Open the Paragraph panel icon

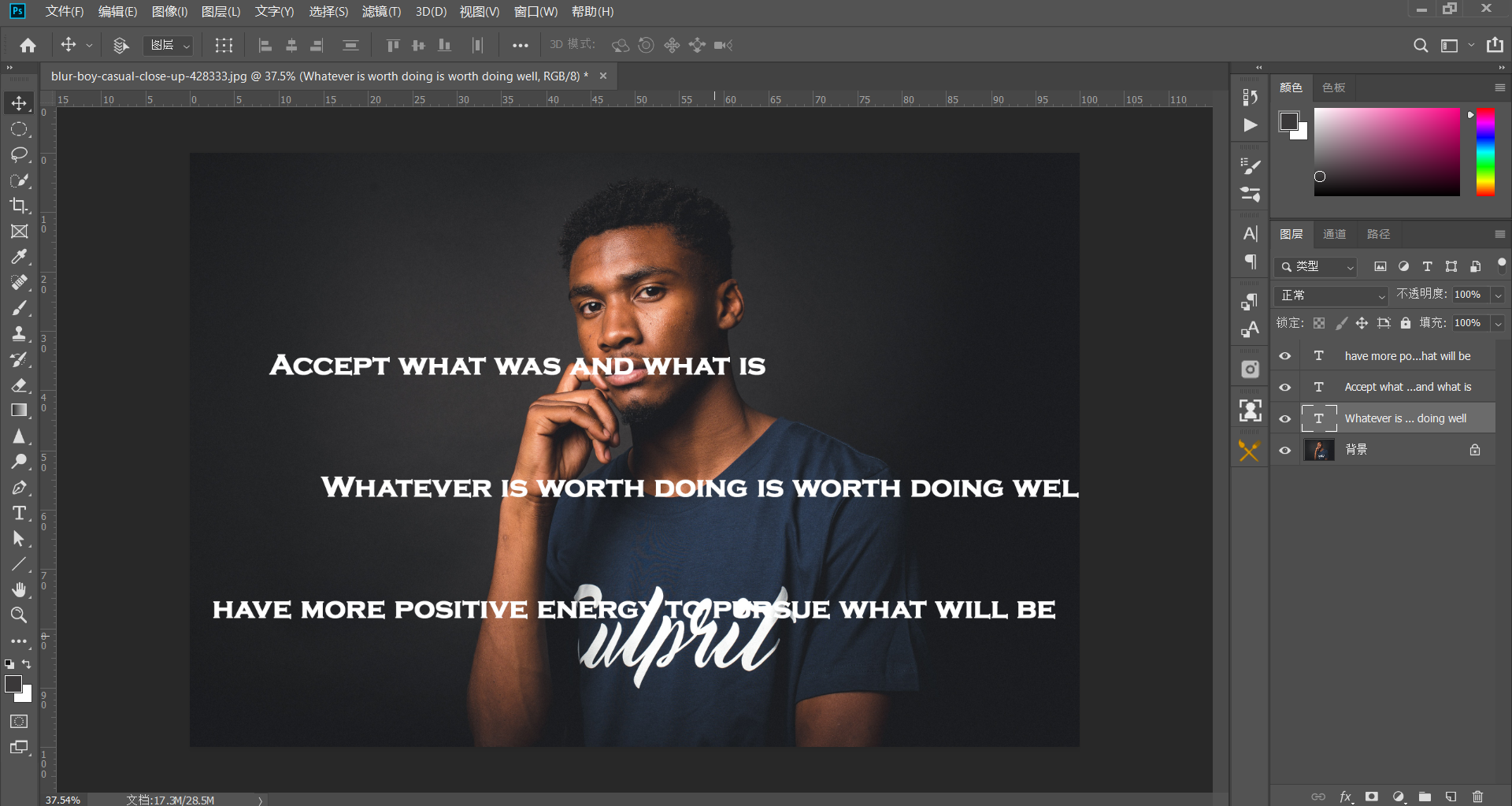[x=1250, y=262]
